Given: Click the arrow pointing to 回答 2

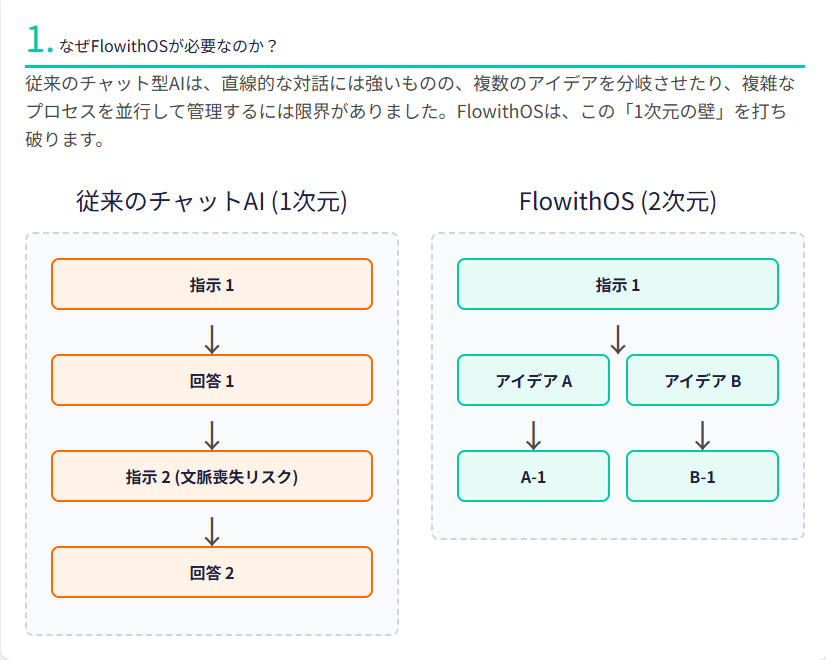Looking at the screenshot, I should [x=212, y=530].
